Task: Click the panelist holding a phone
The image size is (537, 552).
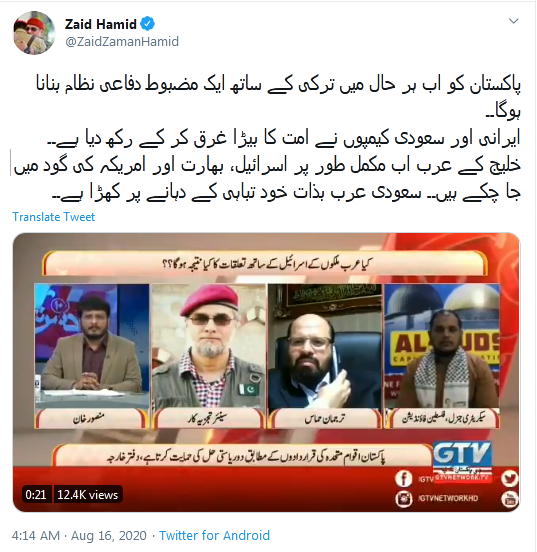Action: coord(325,356)
